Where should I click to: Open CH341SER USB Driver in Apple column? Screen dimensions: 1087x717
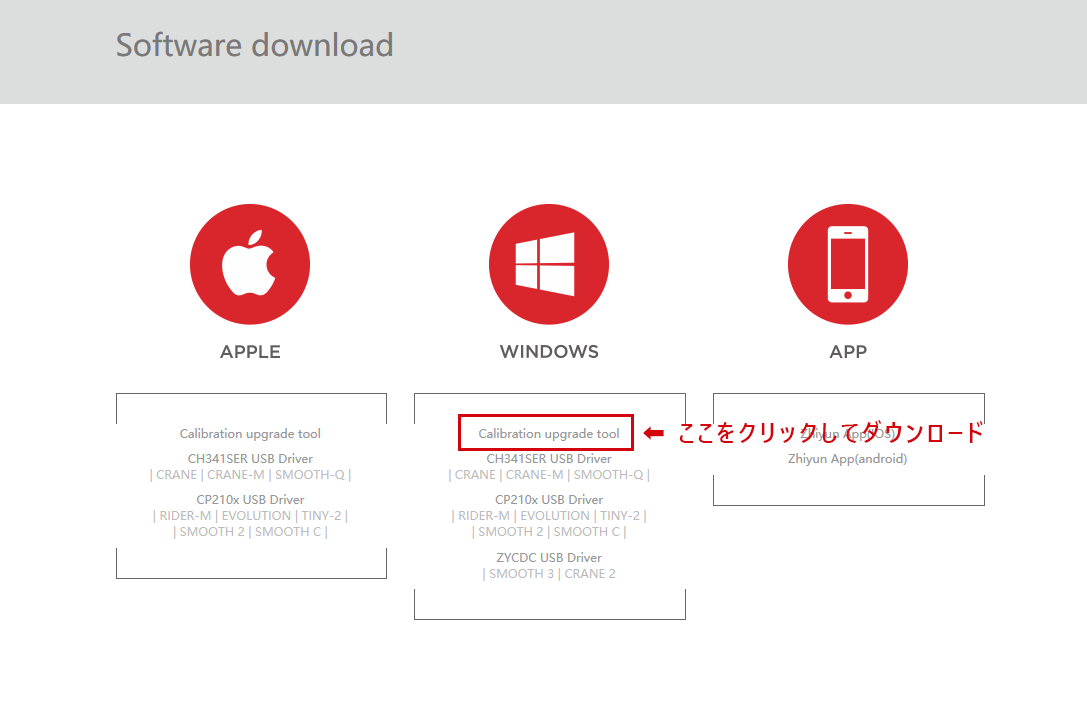click(250, 459)
